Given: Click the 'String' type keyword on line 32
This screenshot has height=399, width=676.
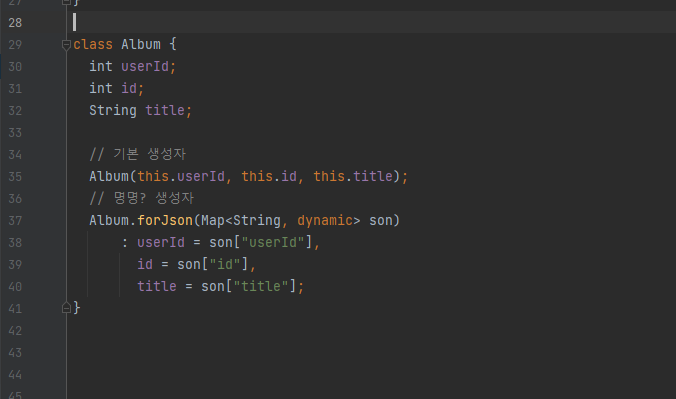Looking at the screenshot, I should pyautogui.click(x=113, y=110).
